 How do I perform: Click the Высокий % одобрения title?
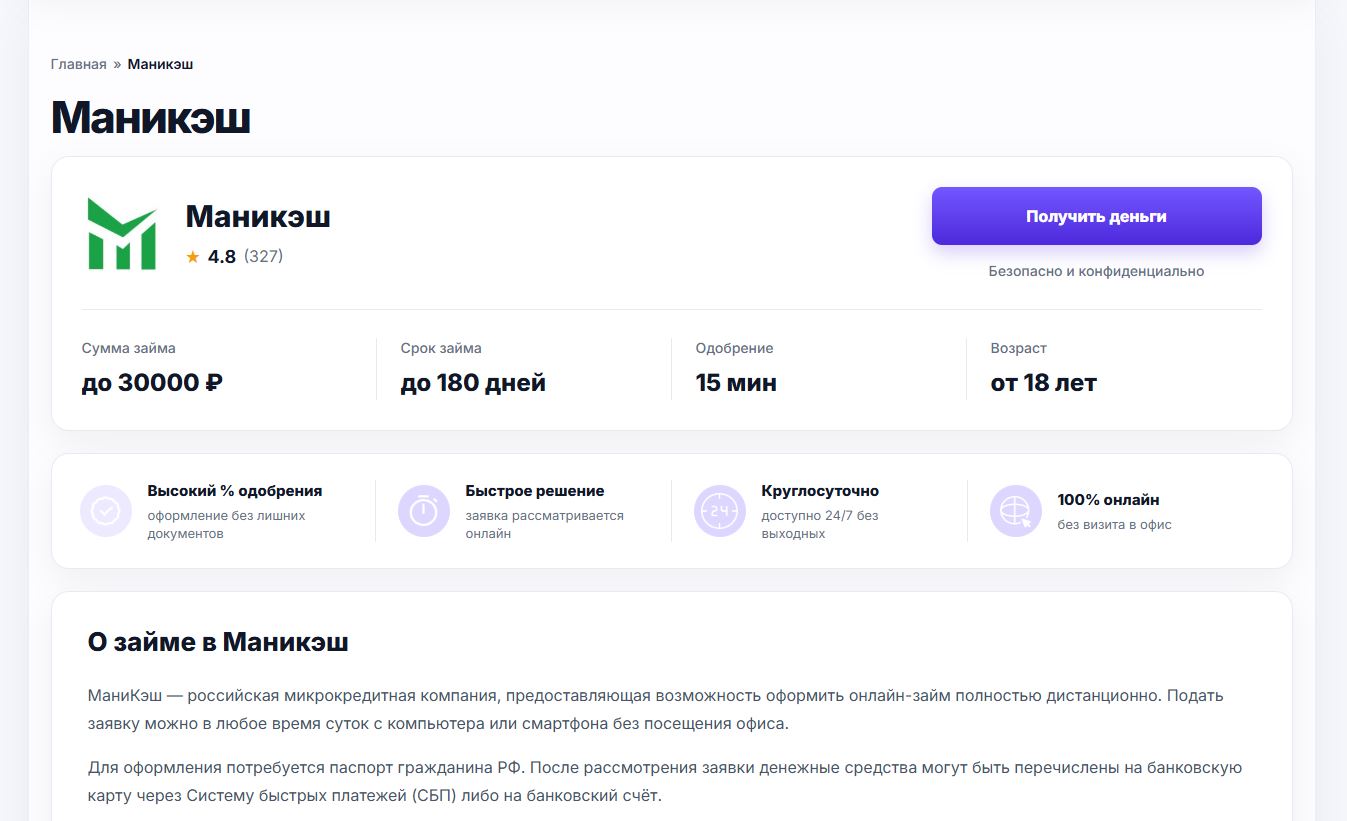(235, 491)
